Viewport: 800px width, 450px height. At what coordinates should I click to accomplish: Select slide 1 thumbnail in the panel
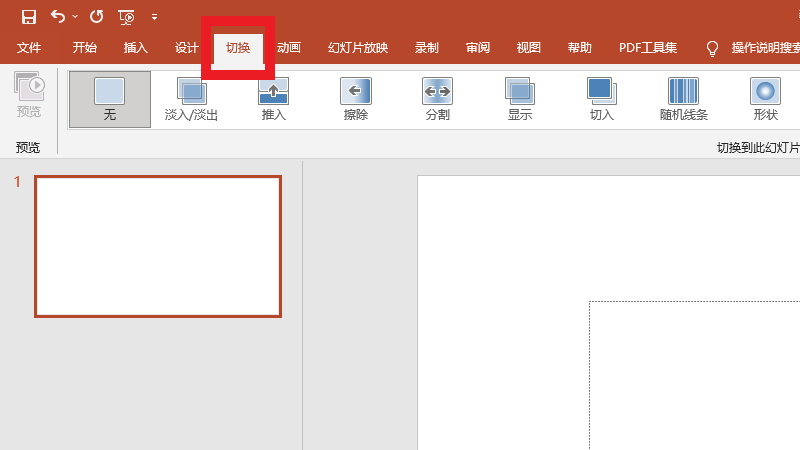pos(158,246)
